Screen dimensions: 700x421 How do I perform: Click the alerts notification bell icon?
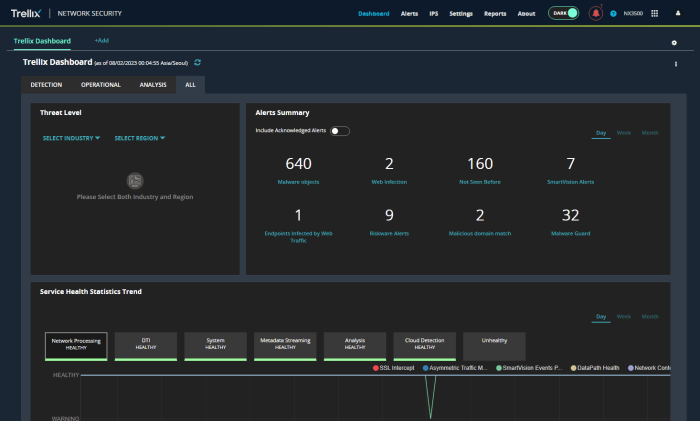(596, 14)
